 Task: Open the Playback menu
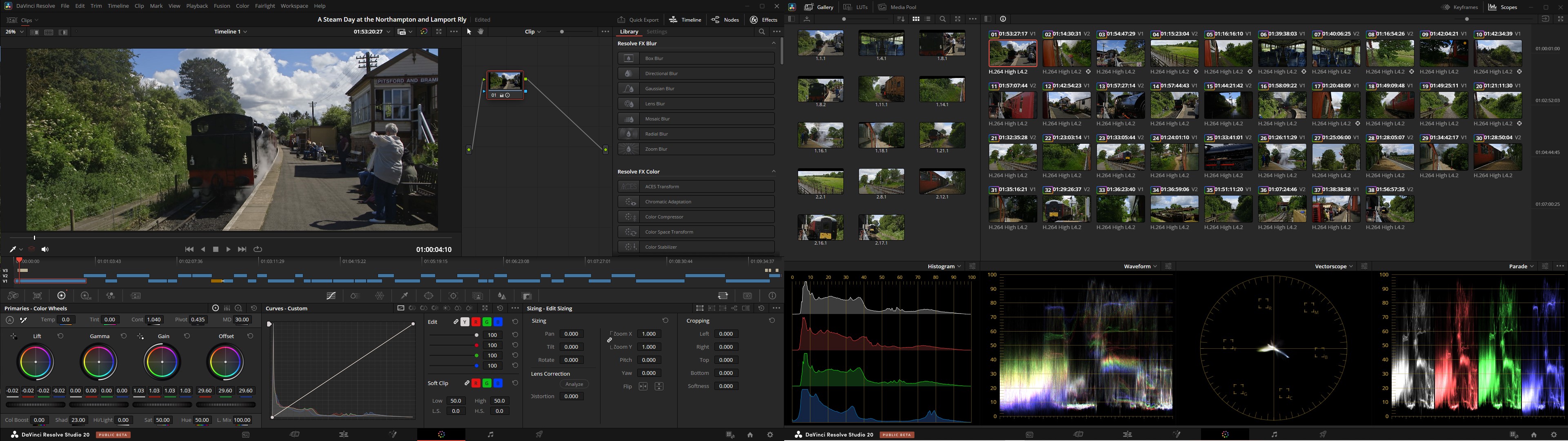[x=197, y=6]
